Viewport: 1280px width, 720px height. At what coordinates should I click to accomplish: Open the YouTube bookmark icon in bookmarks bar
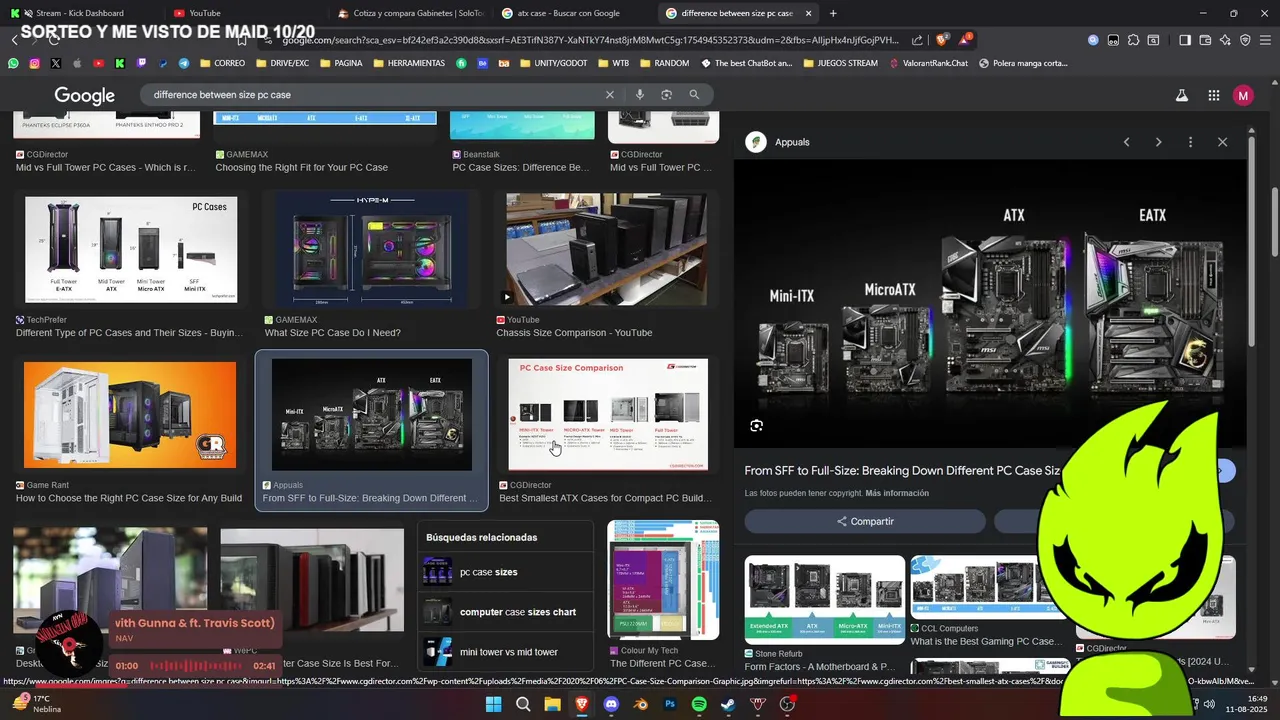(98, 63)
